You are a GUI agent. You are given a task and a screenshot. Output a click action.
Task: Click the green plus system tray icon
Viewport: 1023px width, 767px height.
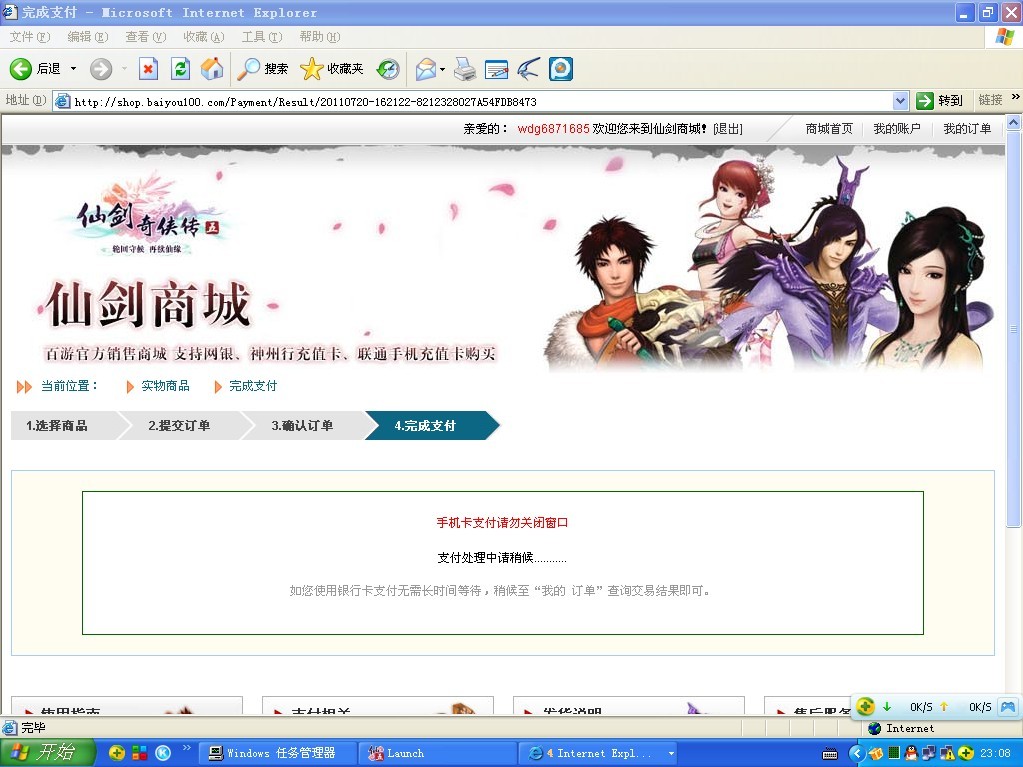966,753
